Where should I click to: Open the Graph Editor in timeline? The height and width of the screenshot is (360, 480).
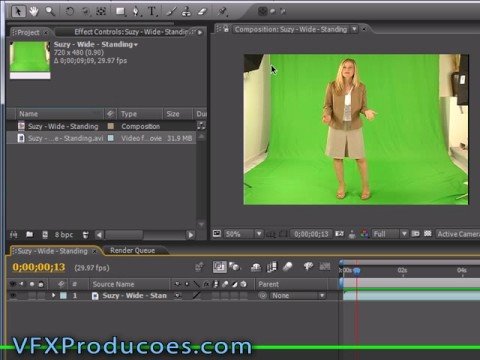click(325, 266)
